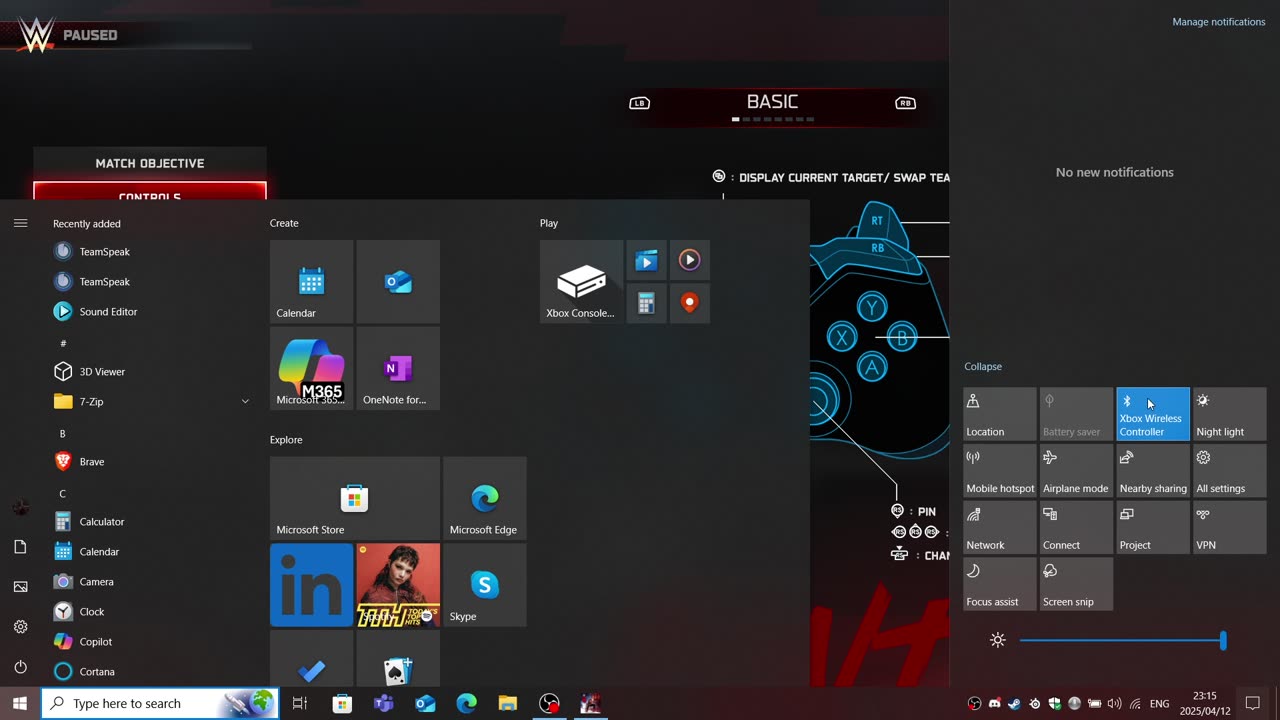Open the user account avatar in Start sidebar
The image size is (1280, 720).
(20, 507)
